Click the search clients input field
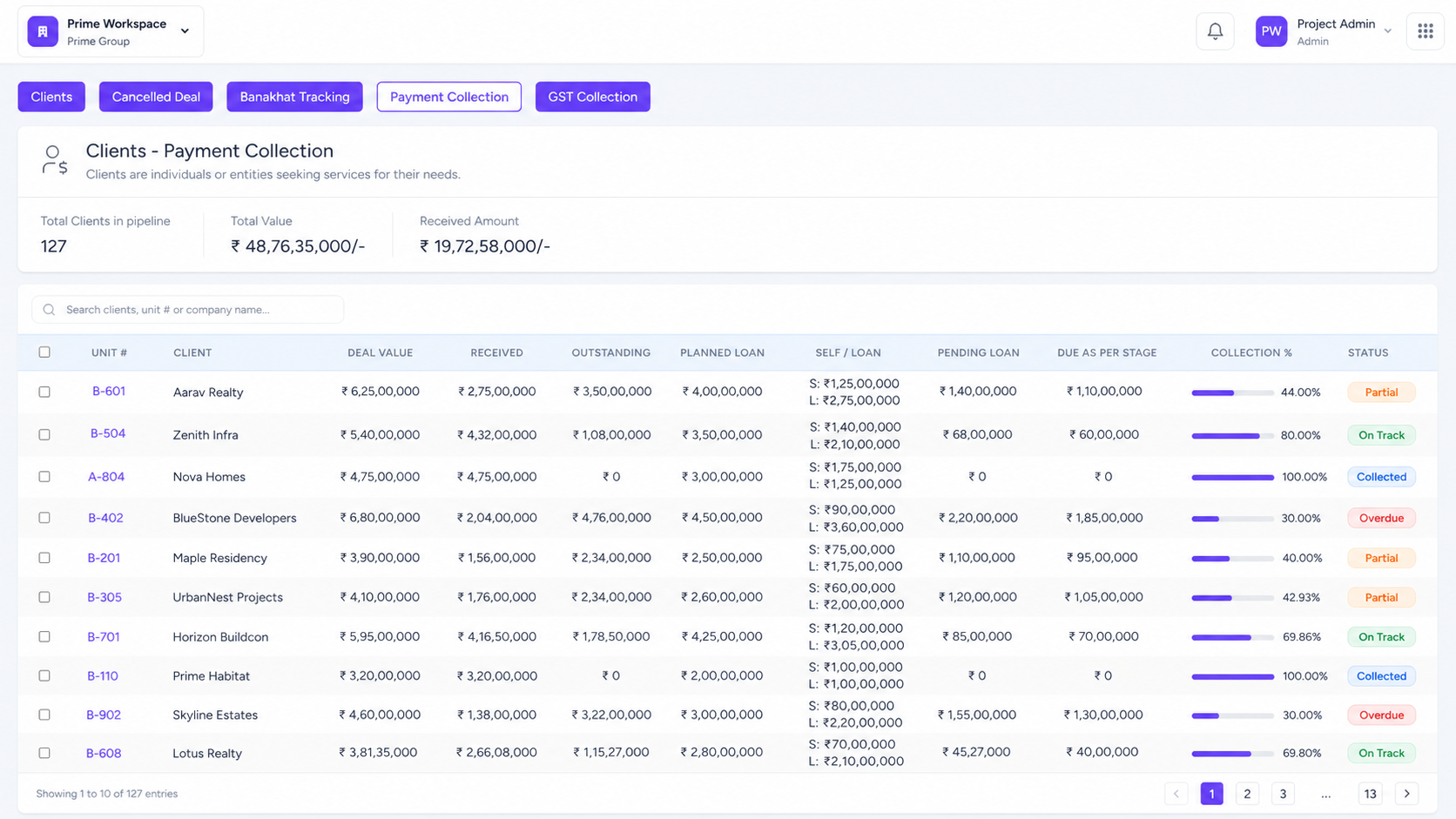The height and width of the screenshot is (819, 1456). click(188, 310)
